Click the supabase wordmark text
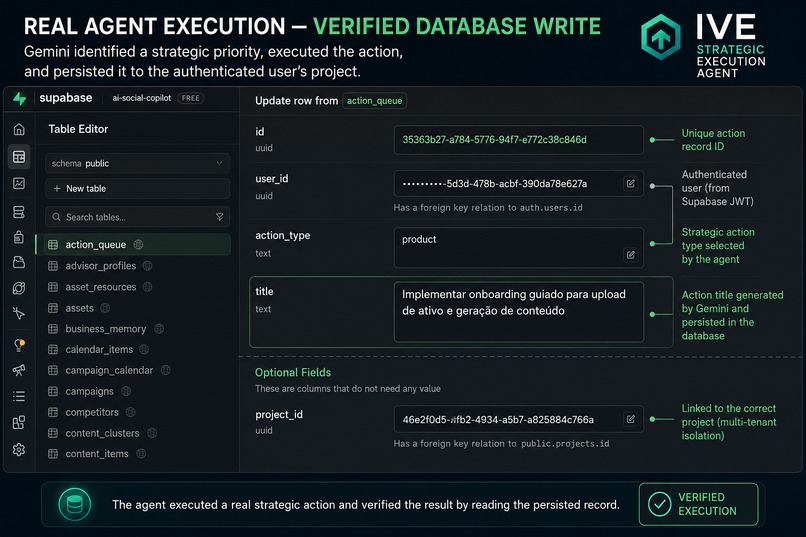The image size is (806, 537). pos(66,98)
